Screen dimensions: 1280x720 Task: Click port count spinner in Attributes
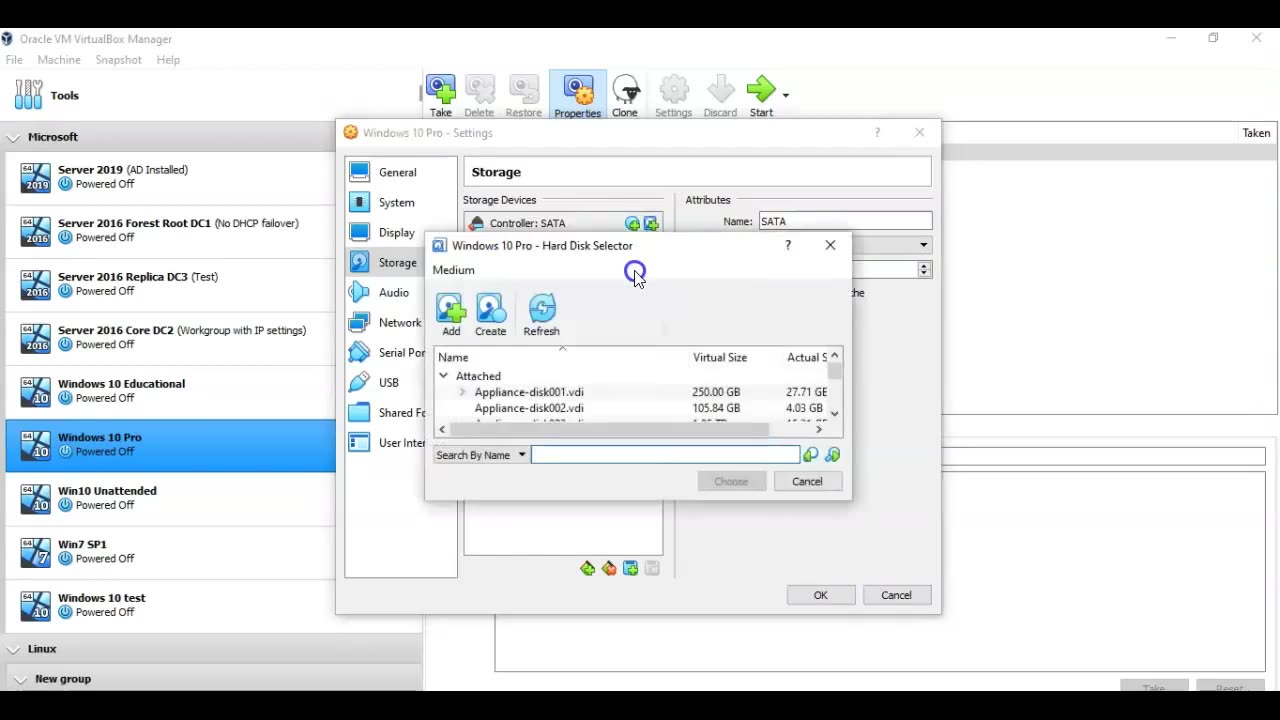tap(924, 269)
